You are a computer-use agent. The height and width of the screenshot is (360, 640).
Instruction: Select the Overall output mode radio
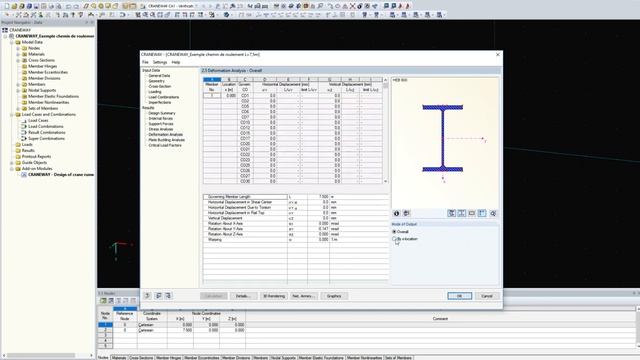pos(394,231)
